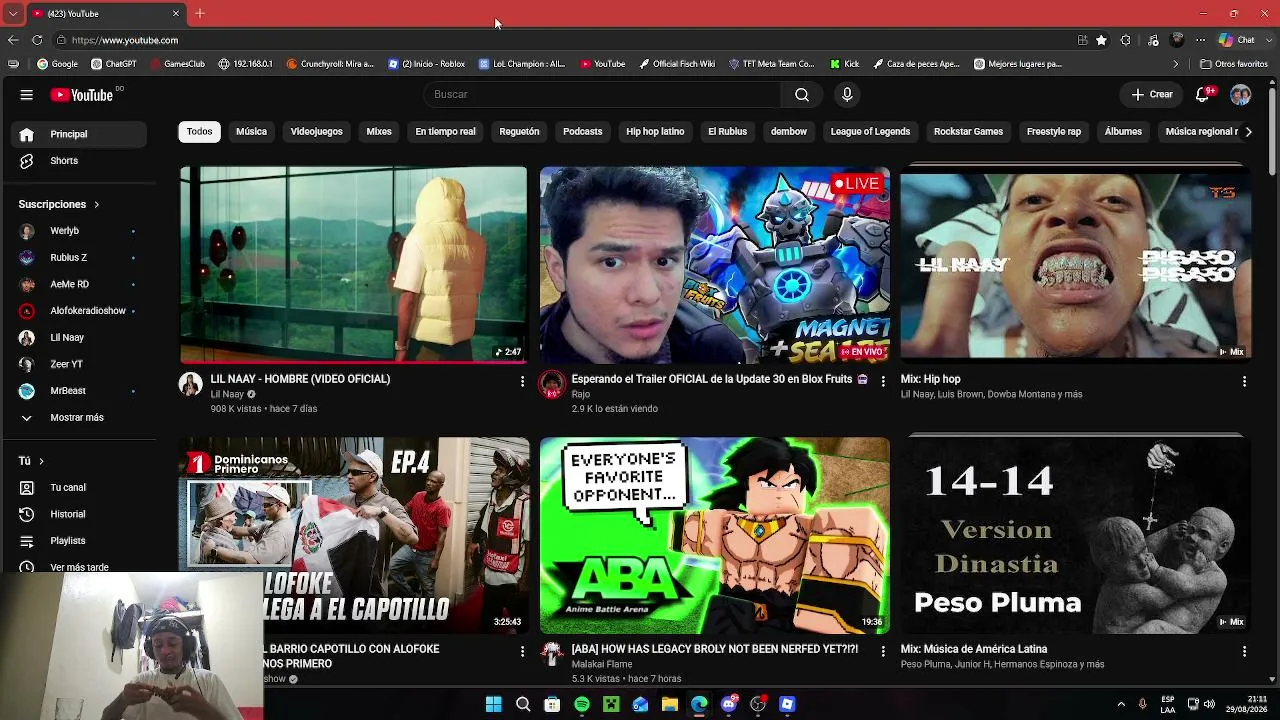The image size is (1280, 720).
Task: Open options menu for Legacy Broly video
Action: pyautogui.click(x=882, y=651)
